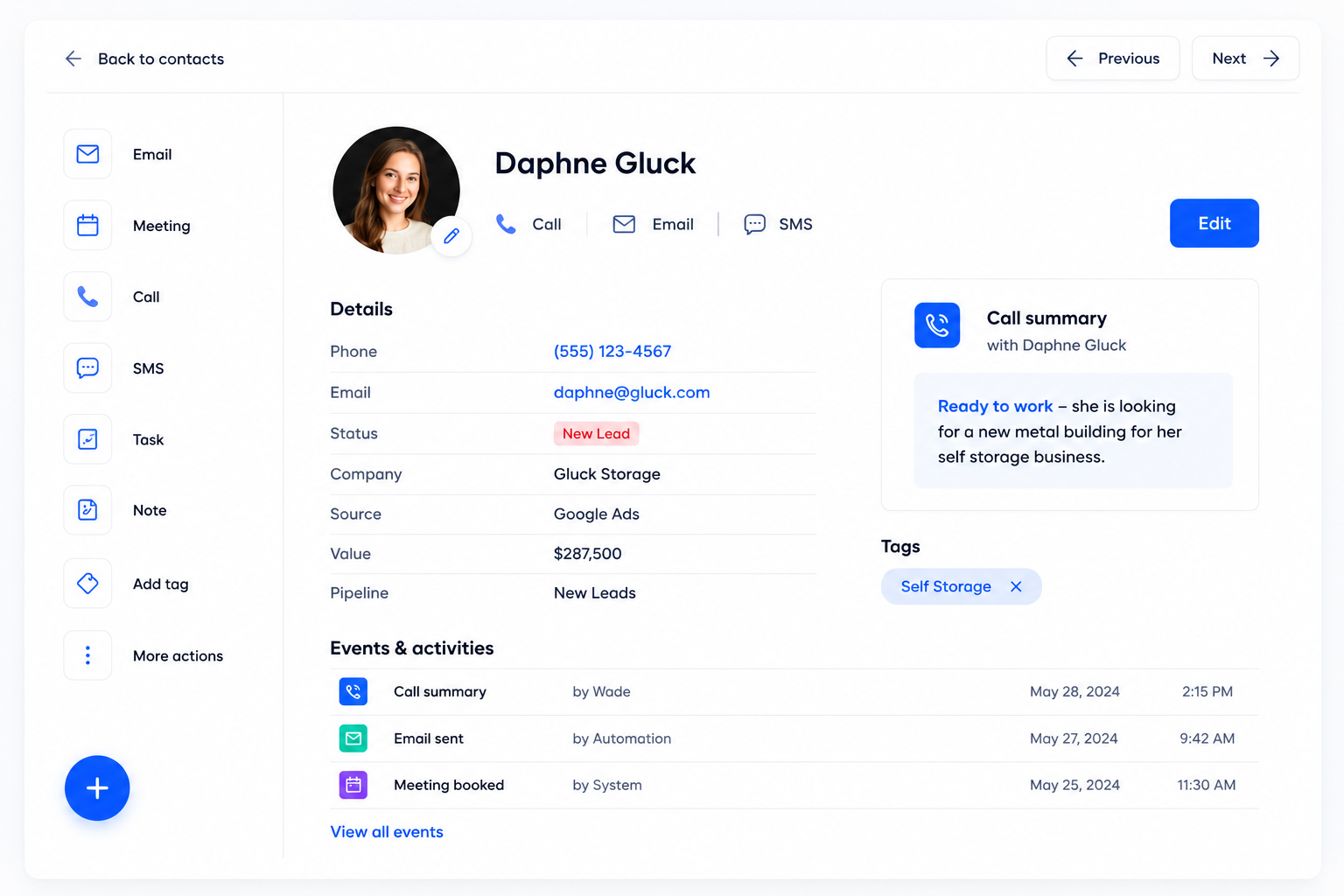The height and width of the screenshot is (896, 1344).
Task: Click the 2:15 PM time
Action: (1207, 691)
